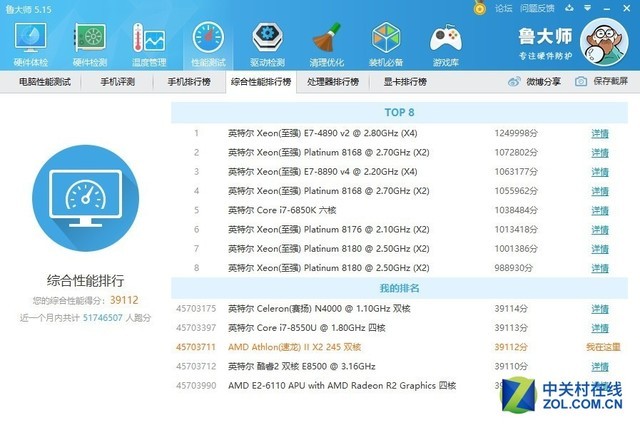Open the 游戏库 game library icon
Viewport: 640px width, 425px height.
pos(445,44)
